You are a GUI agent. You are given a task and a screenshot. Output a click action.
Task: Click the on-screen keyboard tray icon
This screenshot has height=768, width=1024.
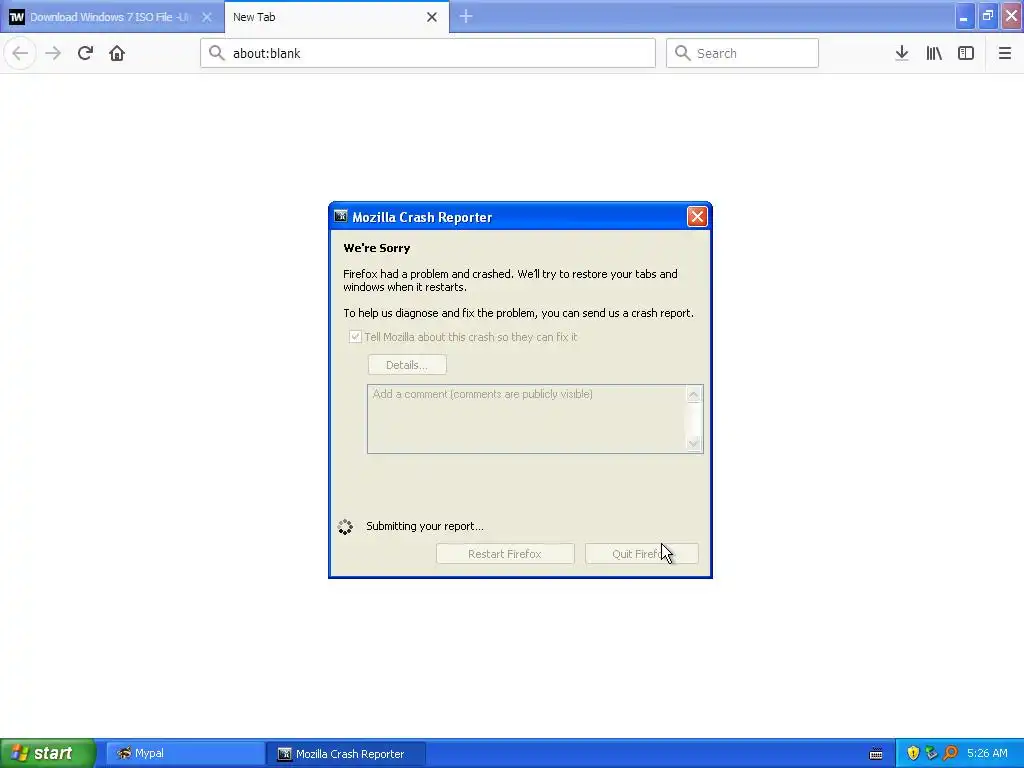coord(876,754)
